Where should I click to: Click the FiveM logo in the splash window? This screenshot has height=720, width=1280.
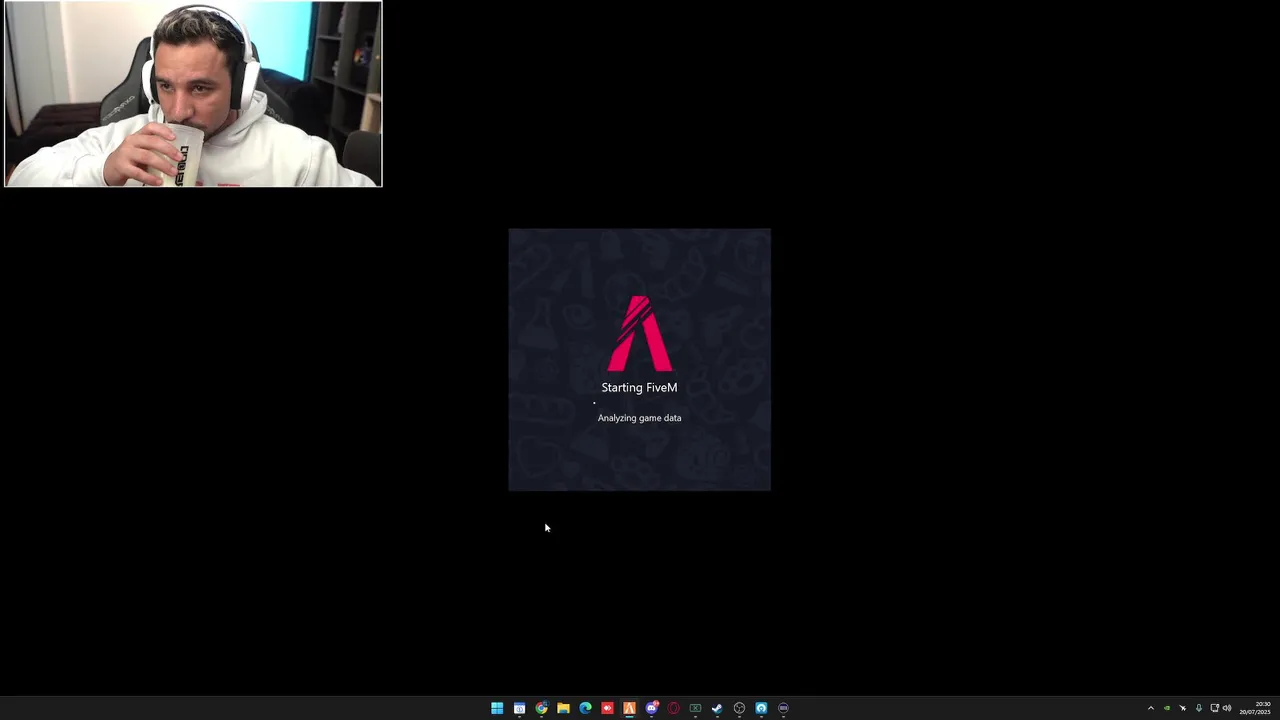point(640,333)
